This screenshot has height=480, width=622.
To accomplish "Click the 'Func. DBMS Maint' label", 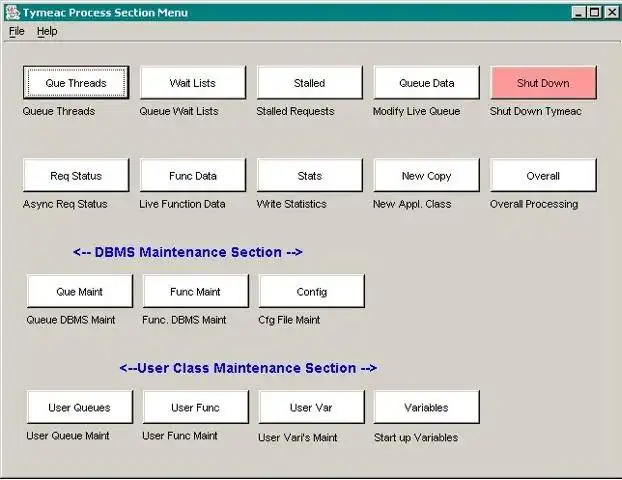I will (x=184, y=320).
